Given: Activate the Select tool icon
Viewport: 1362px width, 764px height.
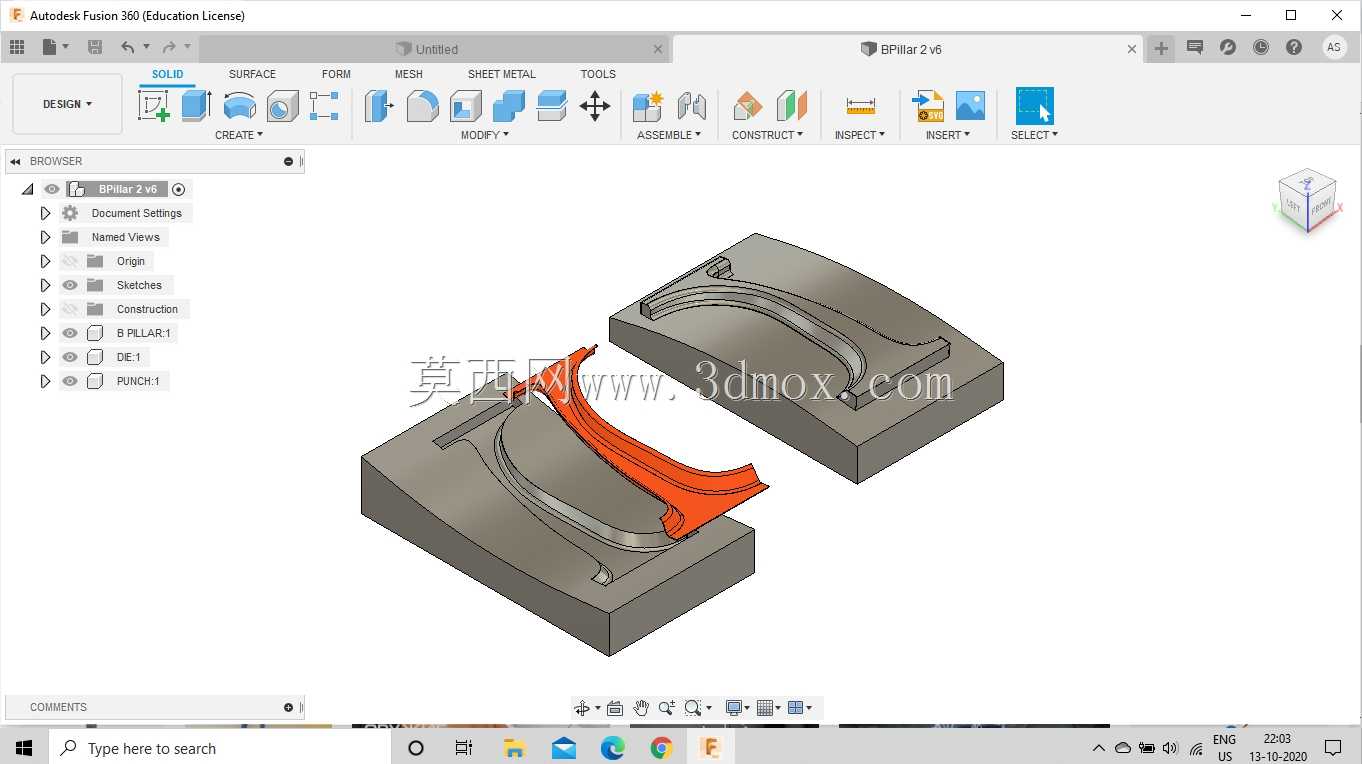Looking at the screenshot, I should pos(1034,105).
